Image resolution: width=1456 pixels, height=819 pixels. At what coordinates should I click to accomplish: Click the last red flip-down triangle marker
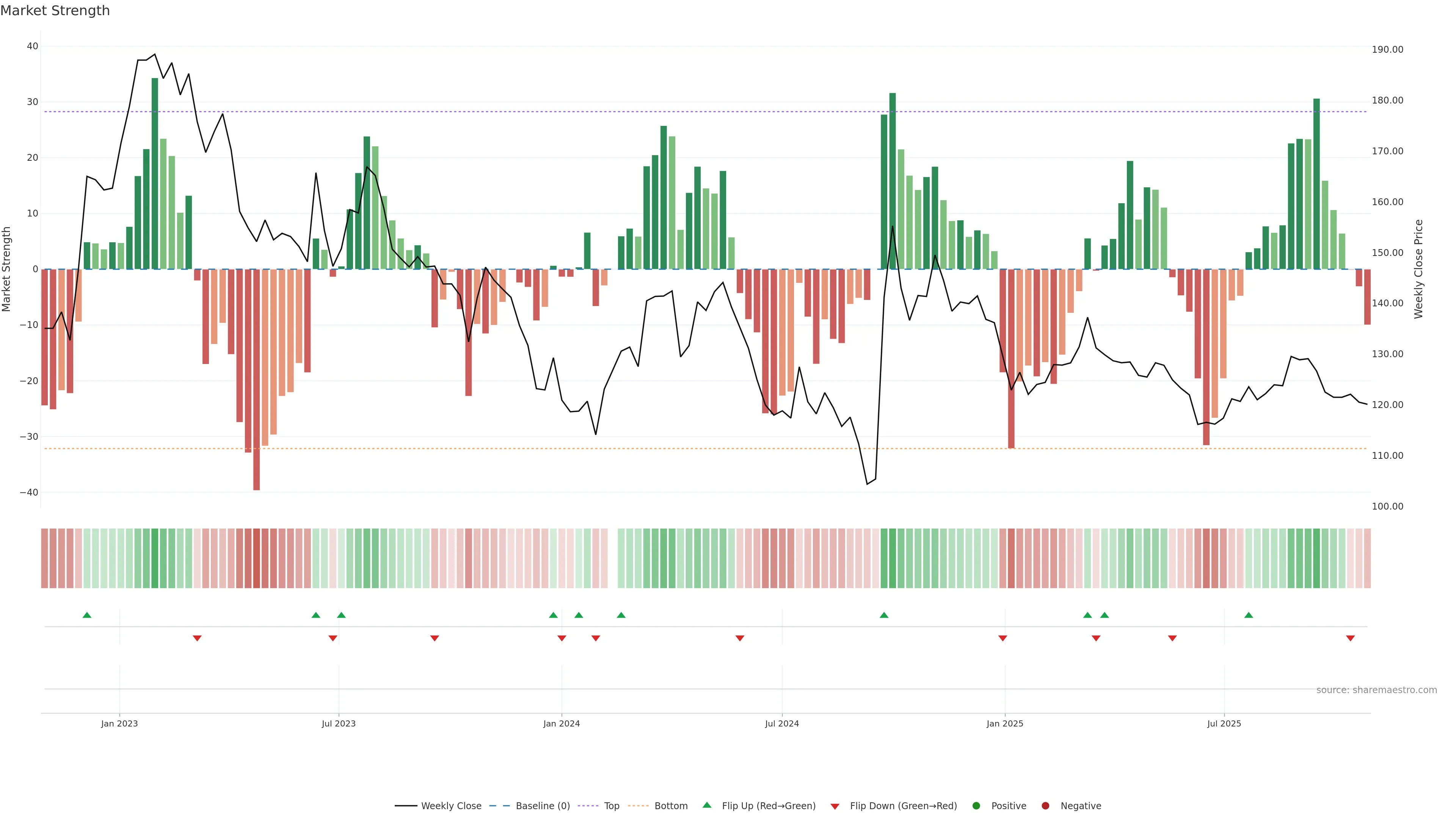pos(1350,638)
